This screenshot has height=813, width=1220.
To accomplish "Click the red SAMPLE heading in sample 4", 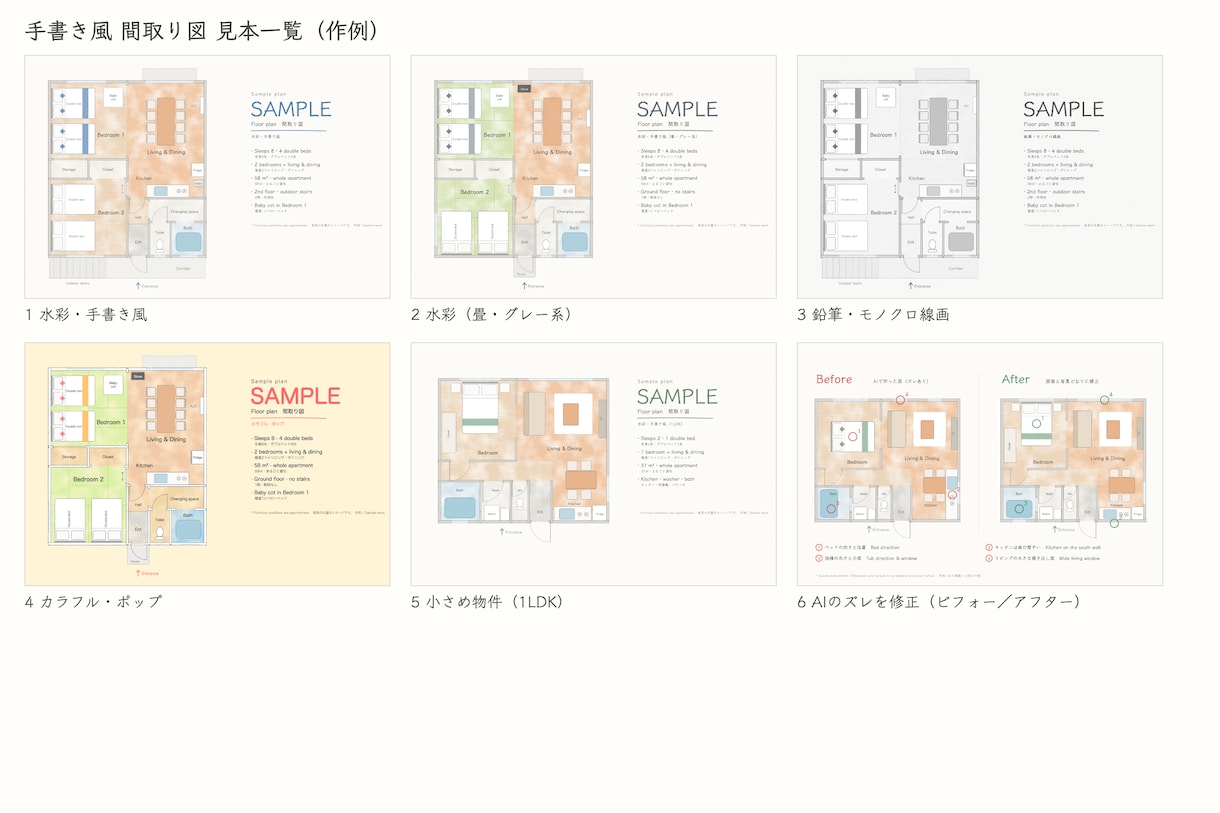I will pos(295,396).
